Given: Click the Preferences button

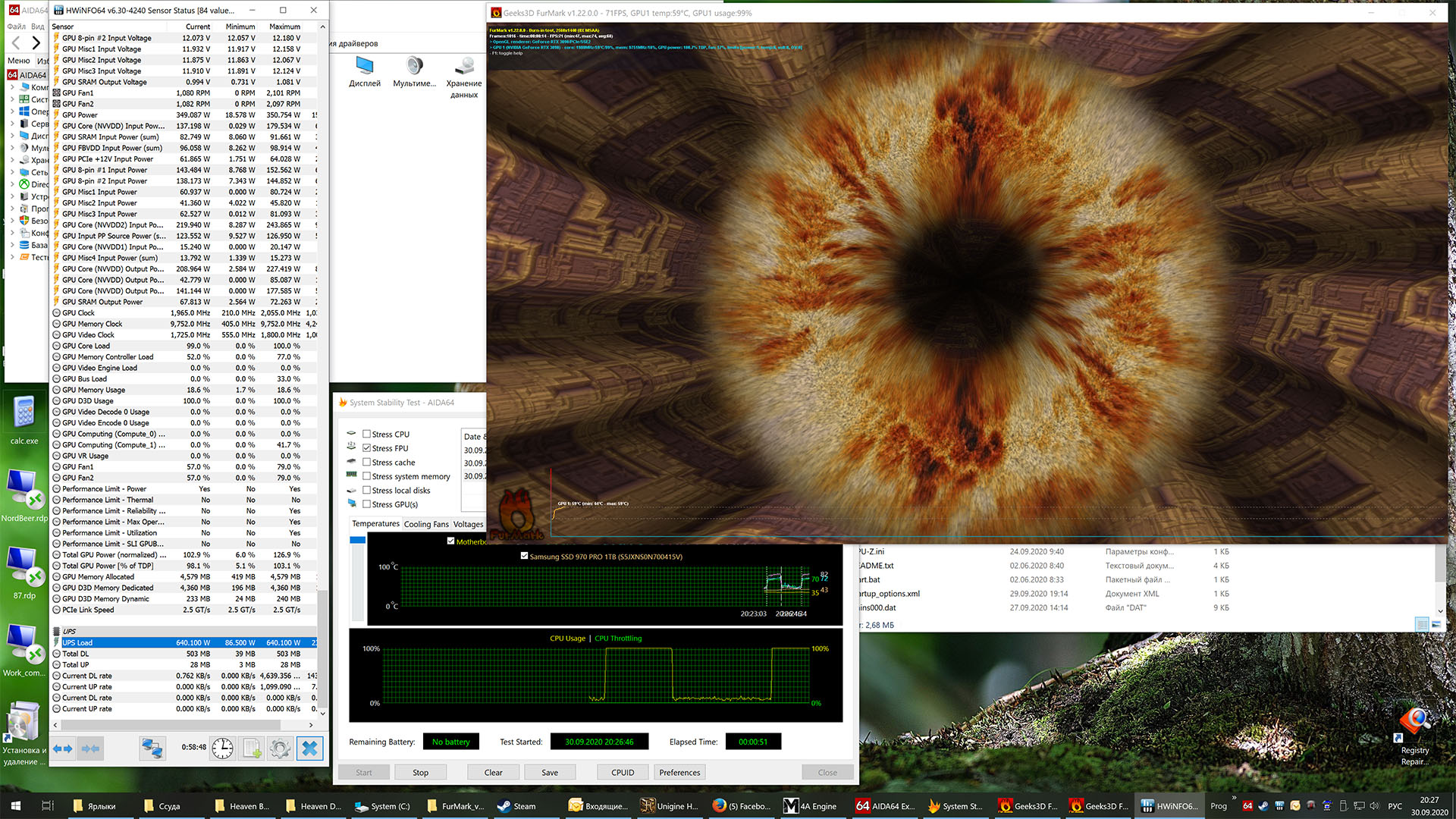Looking at the screenshot, I should click(679, 773).
